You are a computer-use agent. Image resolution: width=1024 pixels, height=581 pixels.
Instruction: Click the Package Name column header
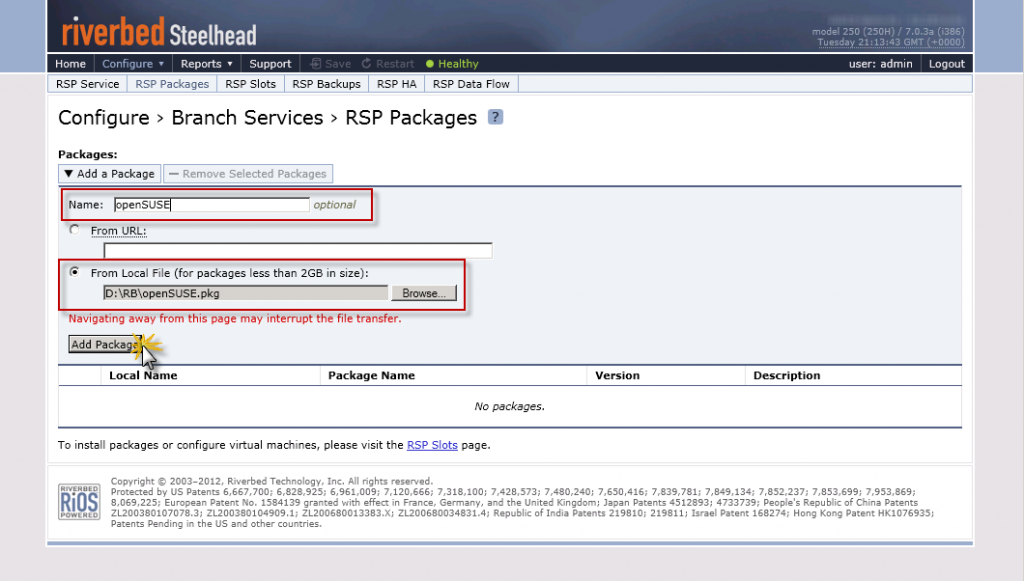click(x=372, y=375)
